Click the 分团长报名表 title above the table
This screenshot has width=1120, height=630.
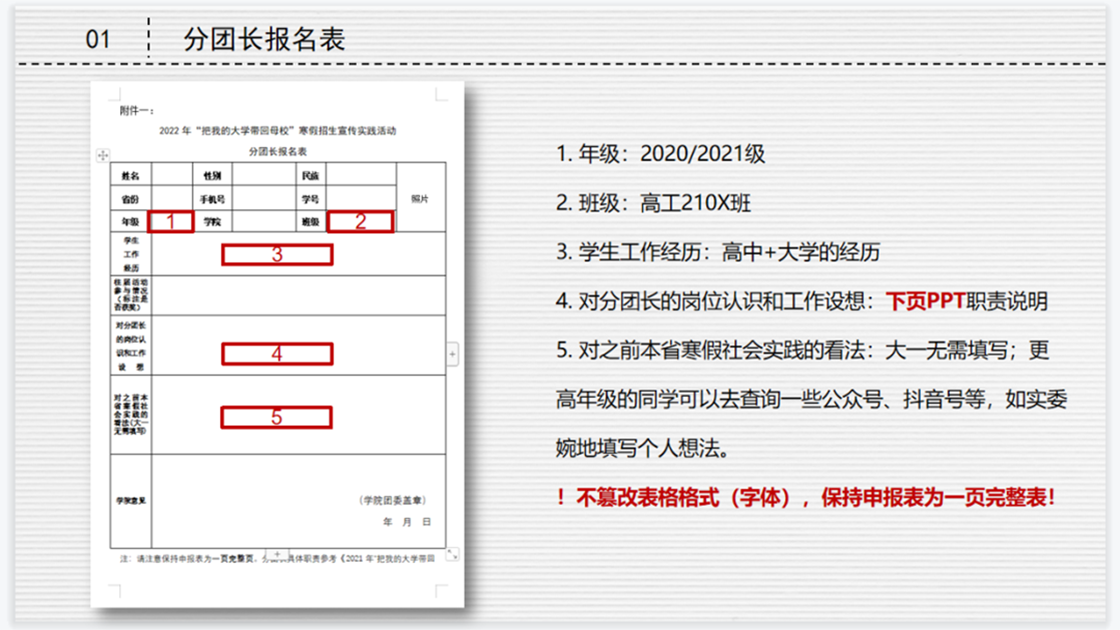pos(277,151)
